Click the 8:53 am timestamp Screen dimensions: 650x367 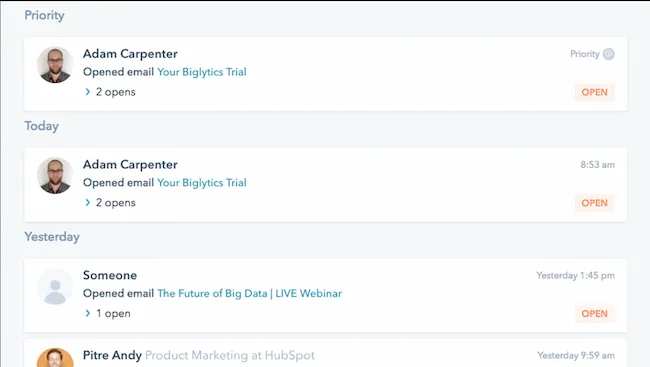[597, 165]
